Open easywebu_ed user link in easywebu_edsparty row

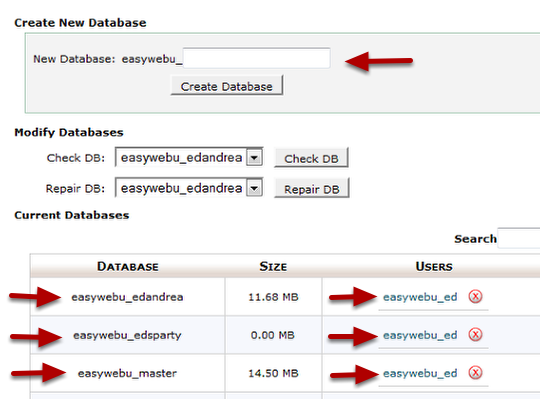pos(420,335)
